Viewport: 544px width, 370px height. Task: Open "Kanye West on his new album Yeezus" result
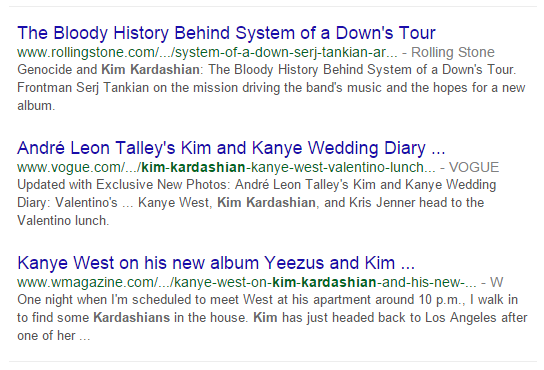[x=216, y=263]
